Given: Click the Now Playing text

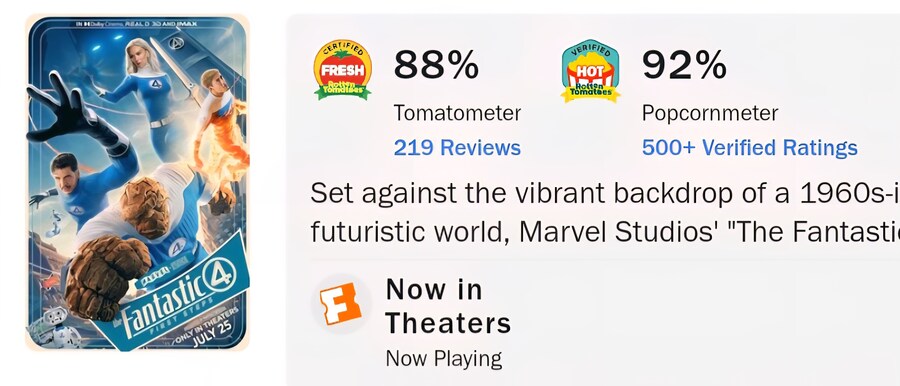Looking at the screenshot, I should 444,359.
